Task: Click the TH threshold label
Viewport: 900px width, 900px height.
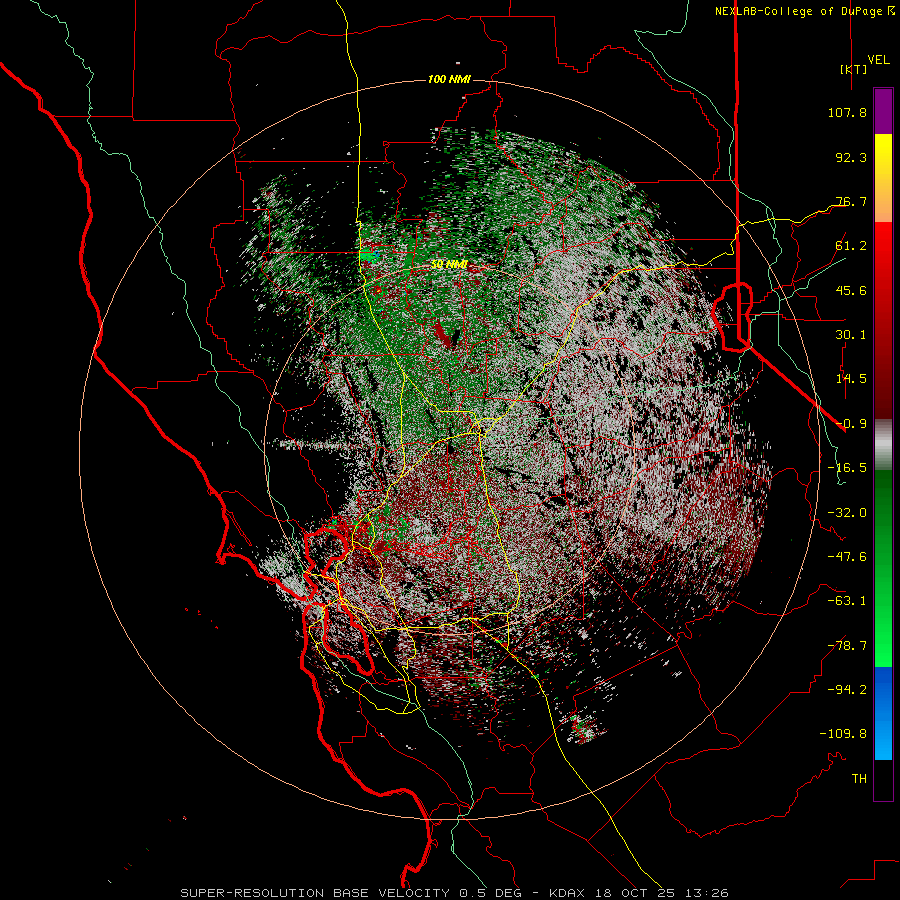Action: (x=859, y=779)
